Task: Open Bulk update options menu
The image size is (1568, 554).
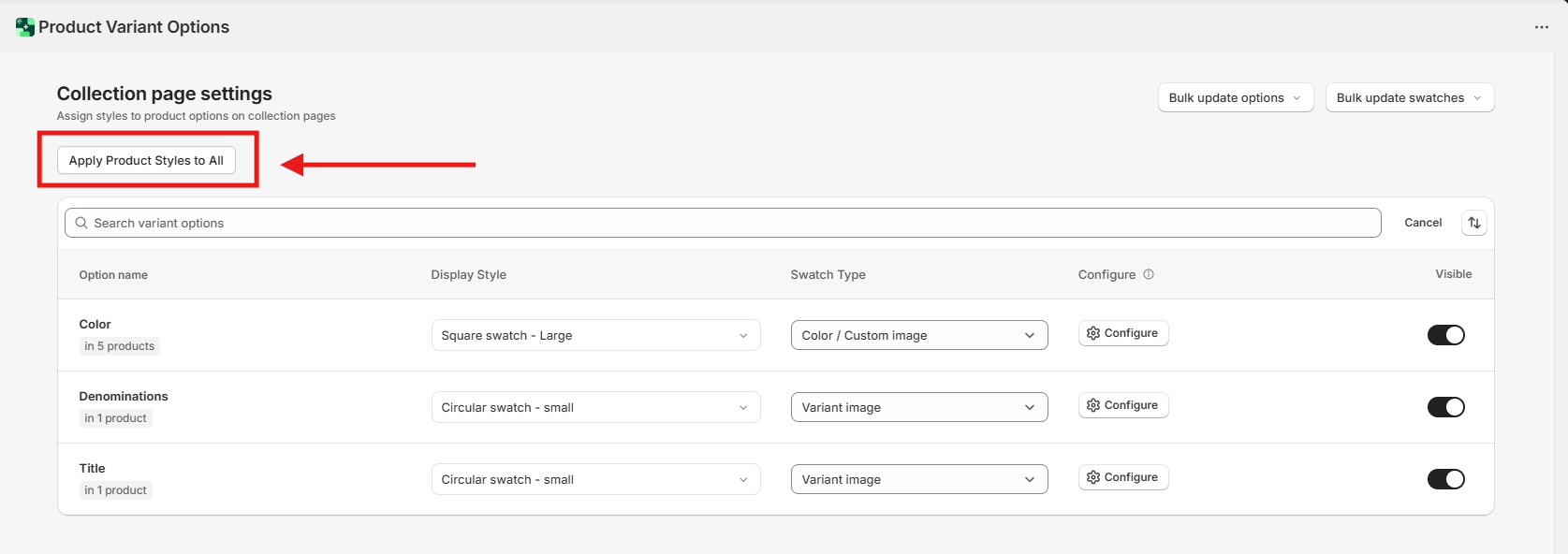Action: point(1235,97)
